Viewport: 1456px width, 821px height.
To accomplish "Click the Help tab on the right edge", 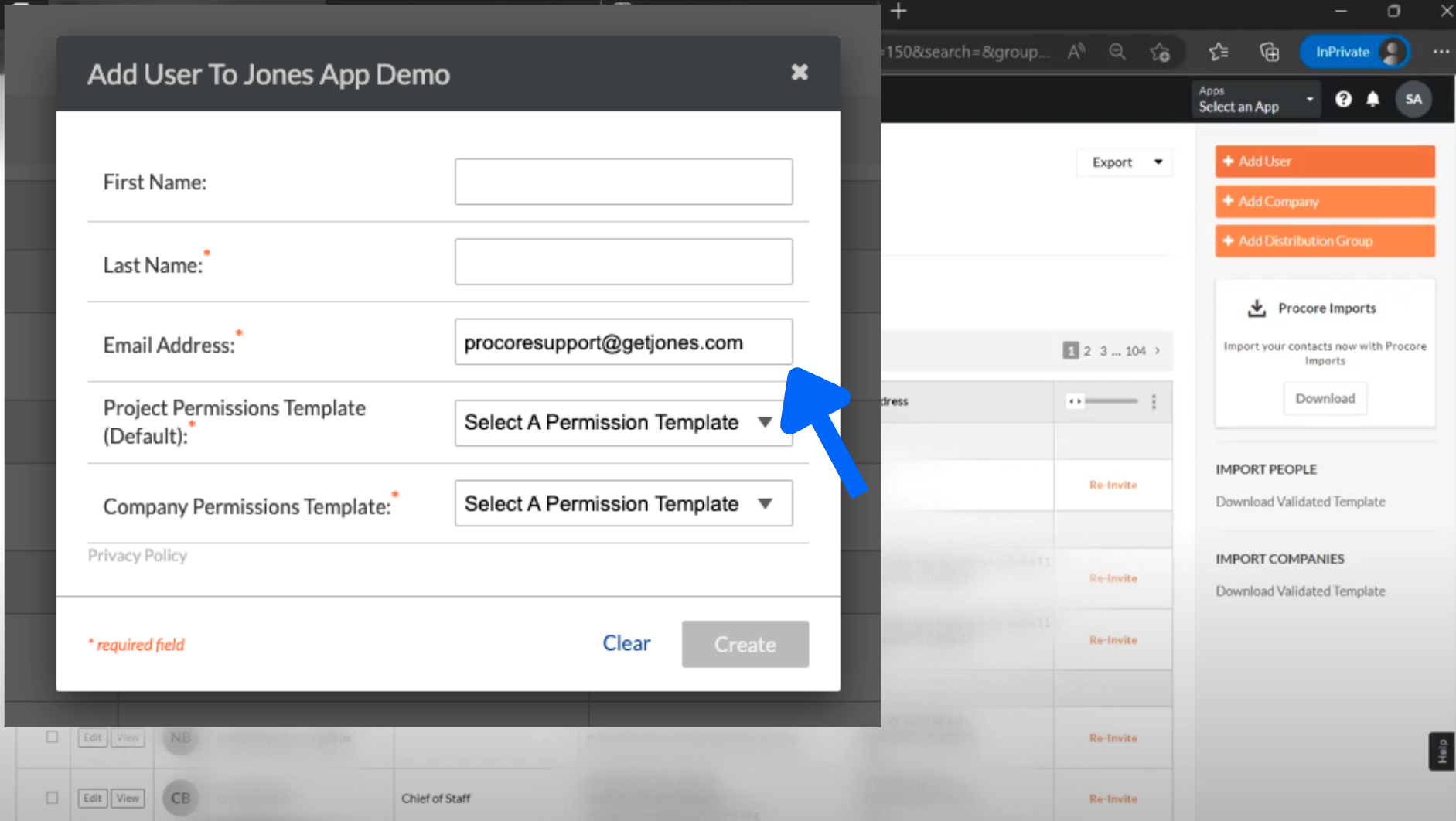I will (1441, 751).
